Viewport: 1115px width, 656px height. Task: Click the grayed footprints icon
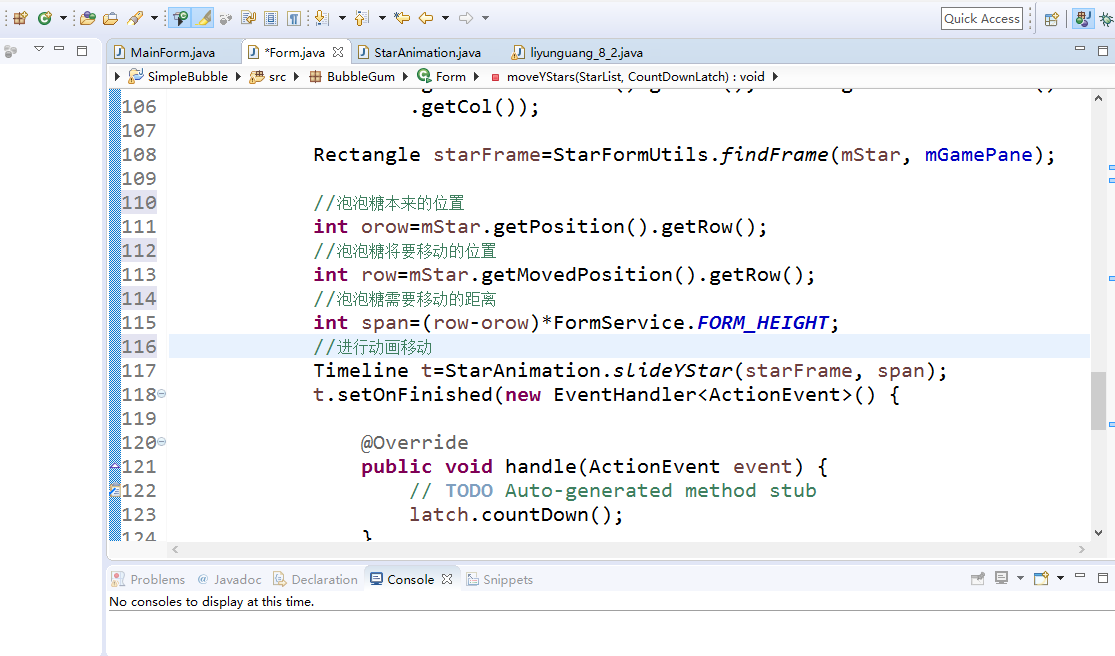[x=226, y=19]
